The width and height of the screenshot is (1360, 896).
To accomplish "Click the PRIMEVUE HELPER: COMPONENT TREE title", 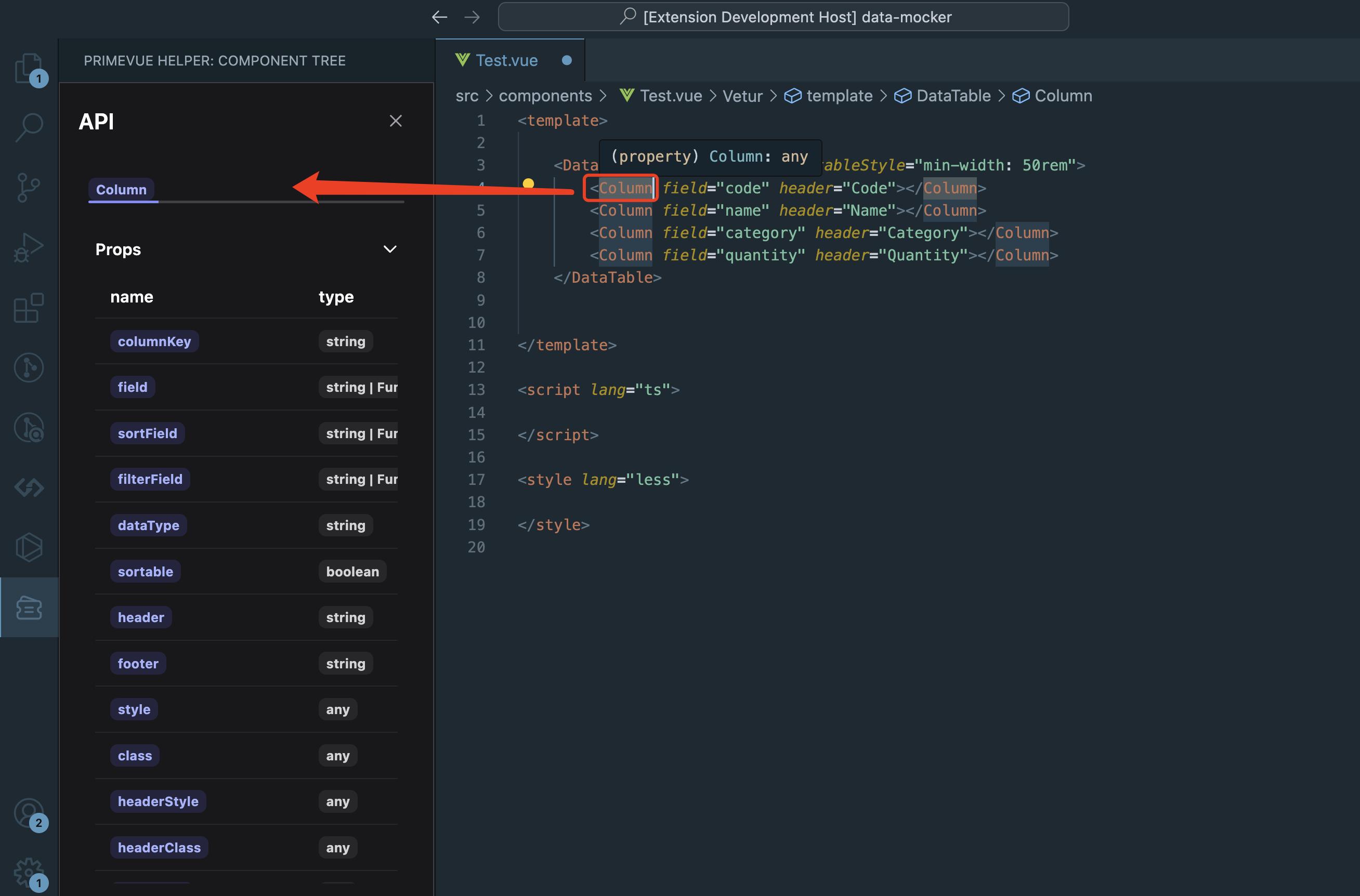I will coord(215,61).
